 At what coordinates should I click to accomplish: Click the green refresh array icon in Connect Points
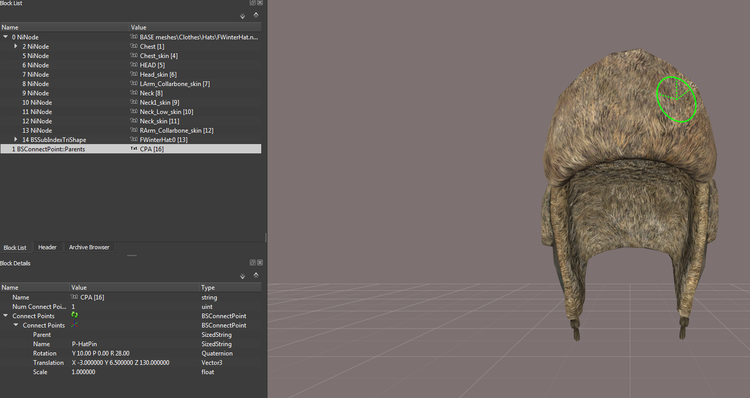pos(75,315)
